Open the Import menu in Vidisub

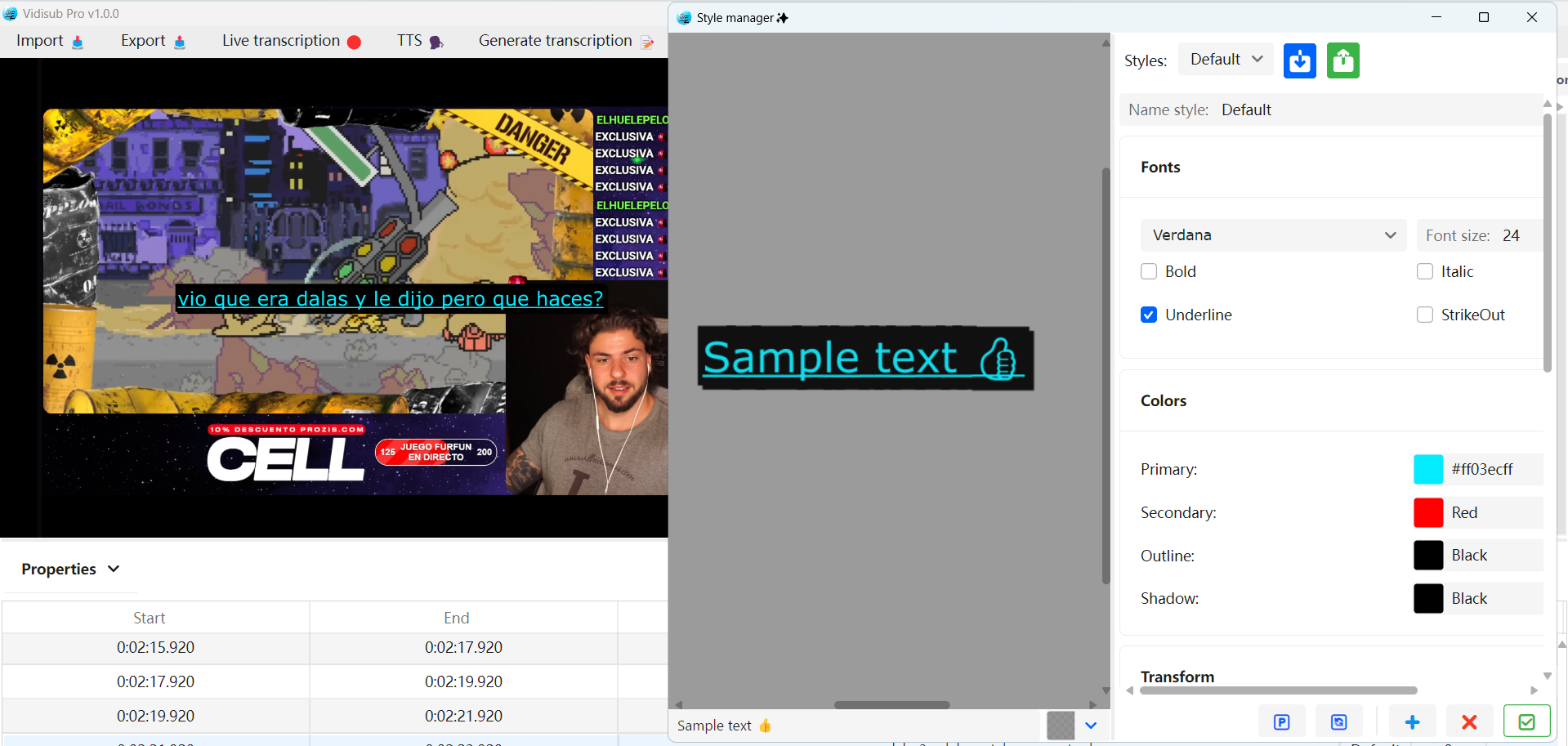(50, 41)
